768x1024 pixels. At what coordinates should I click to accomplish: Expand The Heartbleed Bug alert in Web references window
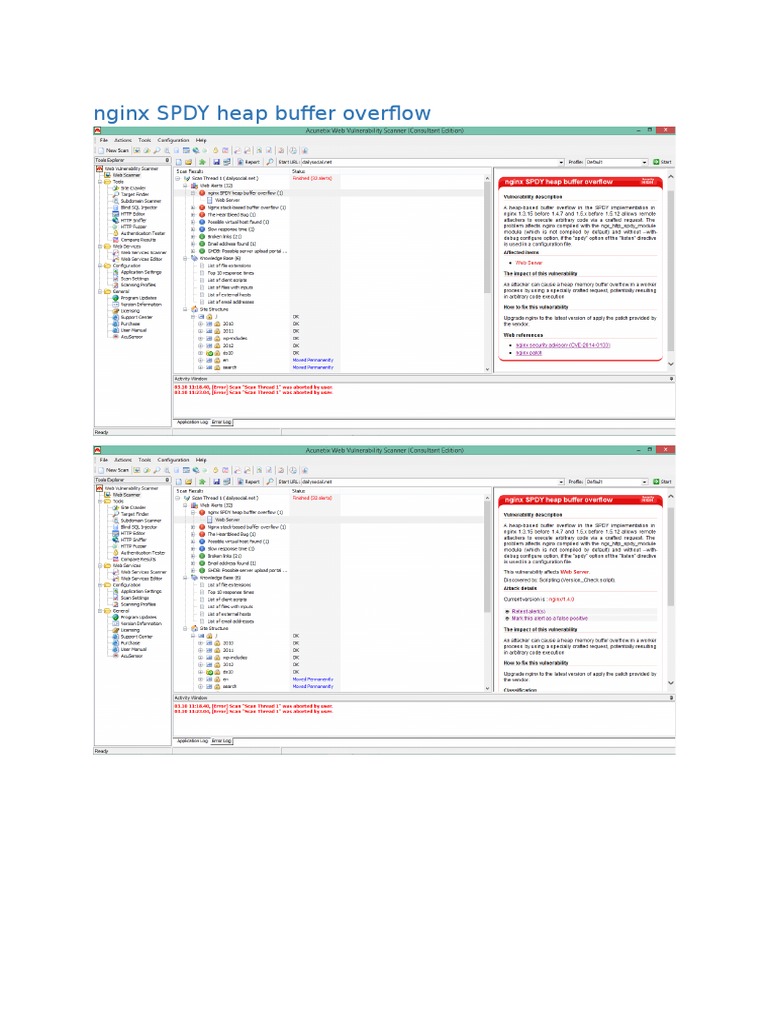[193, 215]
